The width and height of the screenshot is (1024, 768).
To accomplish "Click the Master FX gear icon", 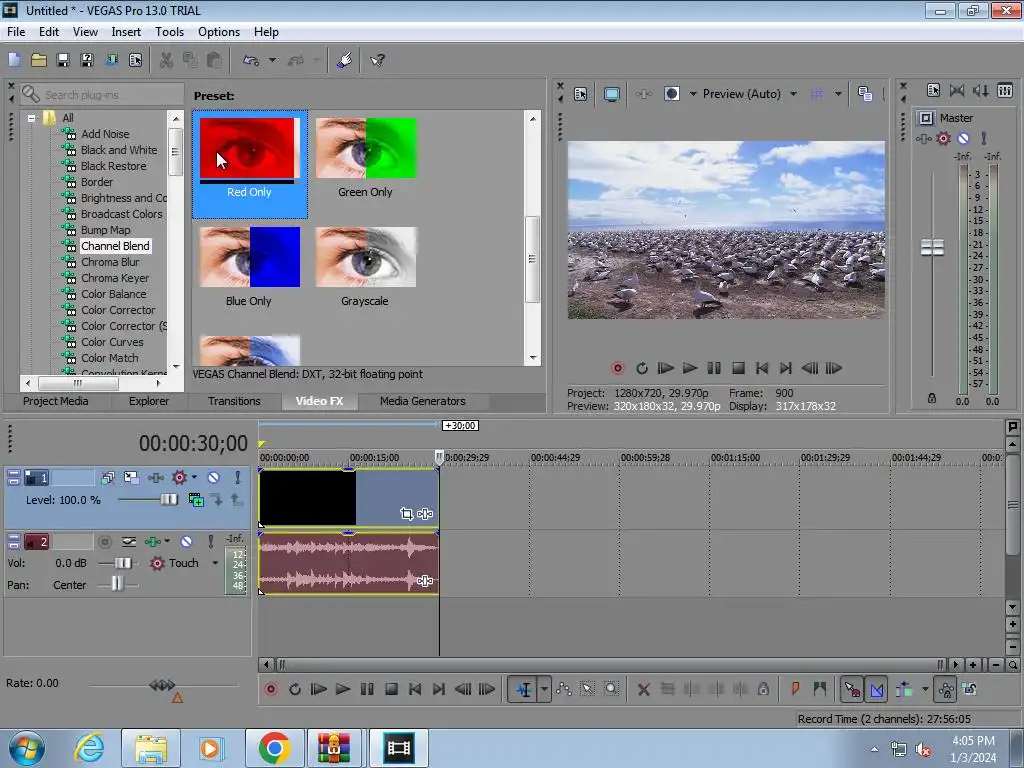I will [x=943, y=138].
